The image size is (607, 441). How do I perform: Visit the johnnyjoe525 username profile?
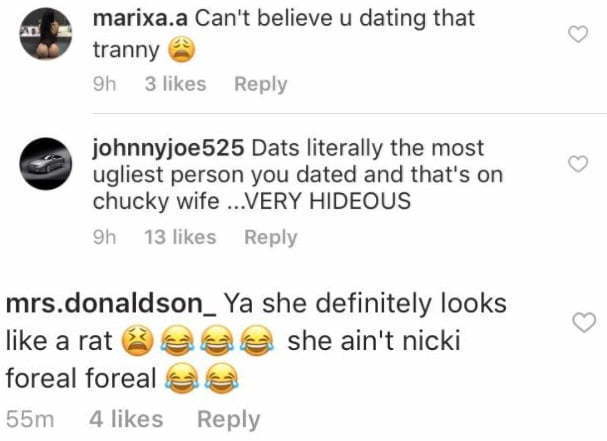tap(168, 149)
